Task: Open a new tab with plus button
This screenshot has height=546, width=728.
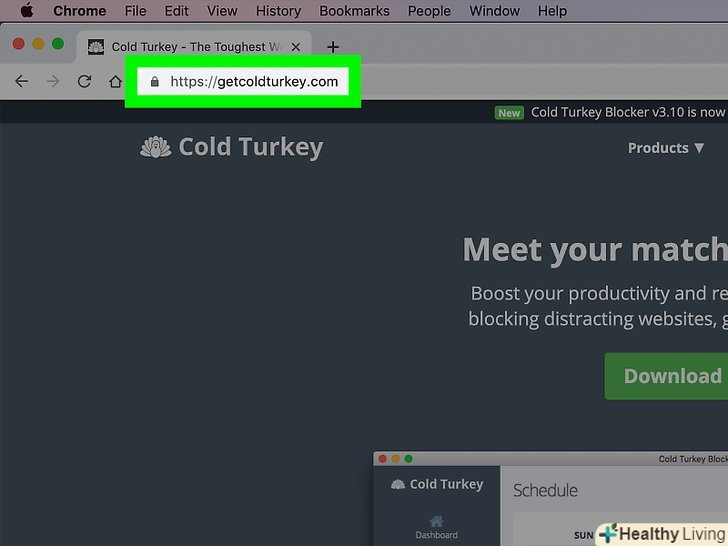Action: click(x=332, y=47)
